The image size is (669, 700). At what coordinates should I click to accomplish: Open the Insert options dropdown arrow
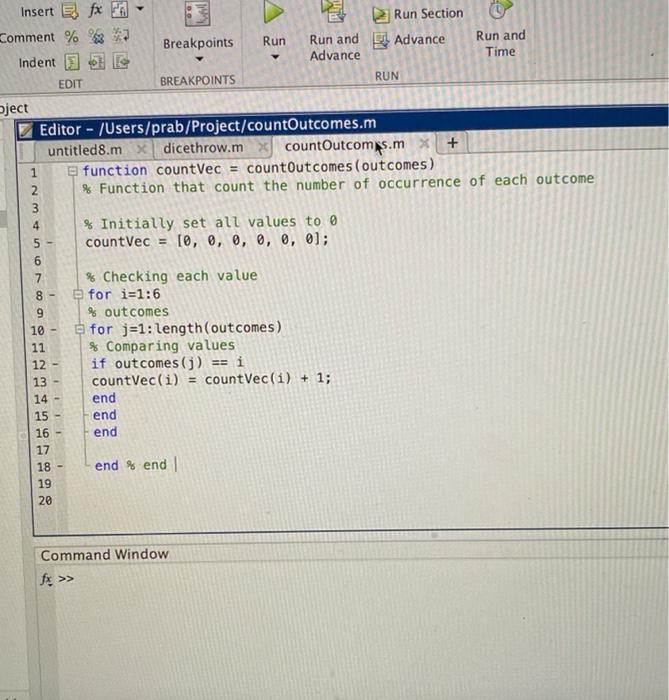click(x=140, y=8)
